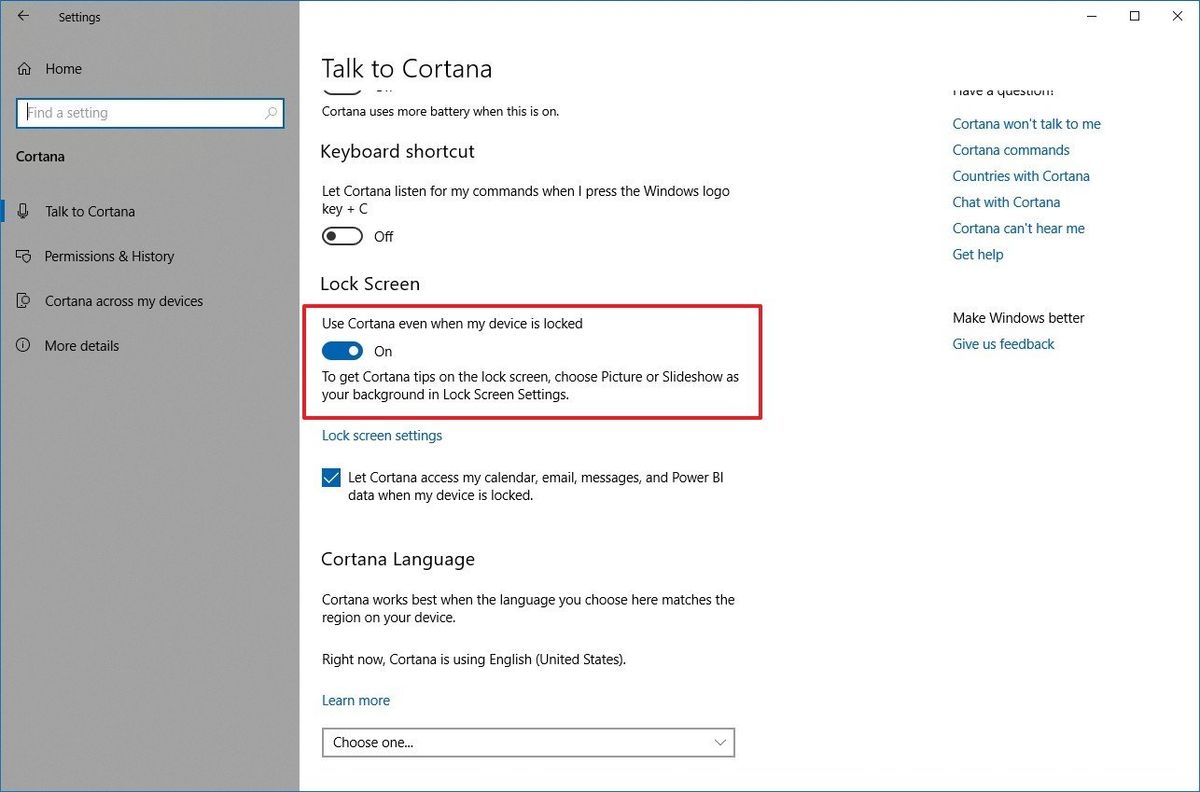This screenshot has height=792, width=1200.
Task: Click Learn more under Cortana Language
Action: (355, 700)
